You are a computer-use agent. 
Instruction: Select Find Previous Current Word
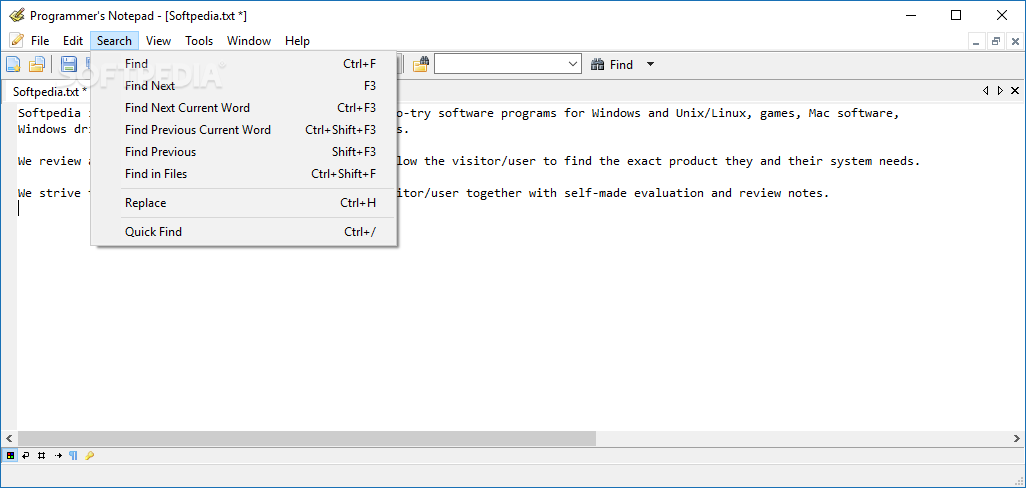[x=243, y=130]
